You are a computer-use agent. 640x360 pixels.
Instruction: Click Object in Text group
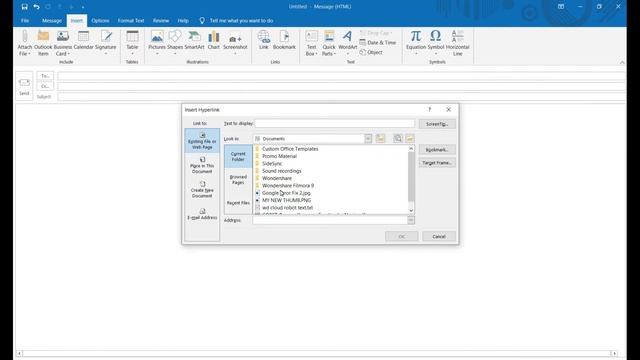coord(371,52)
